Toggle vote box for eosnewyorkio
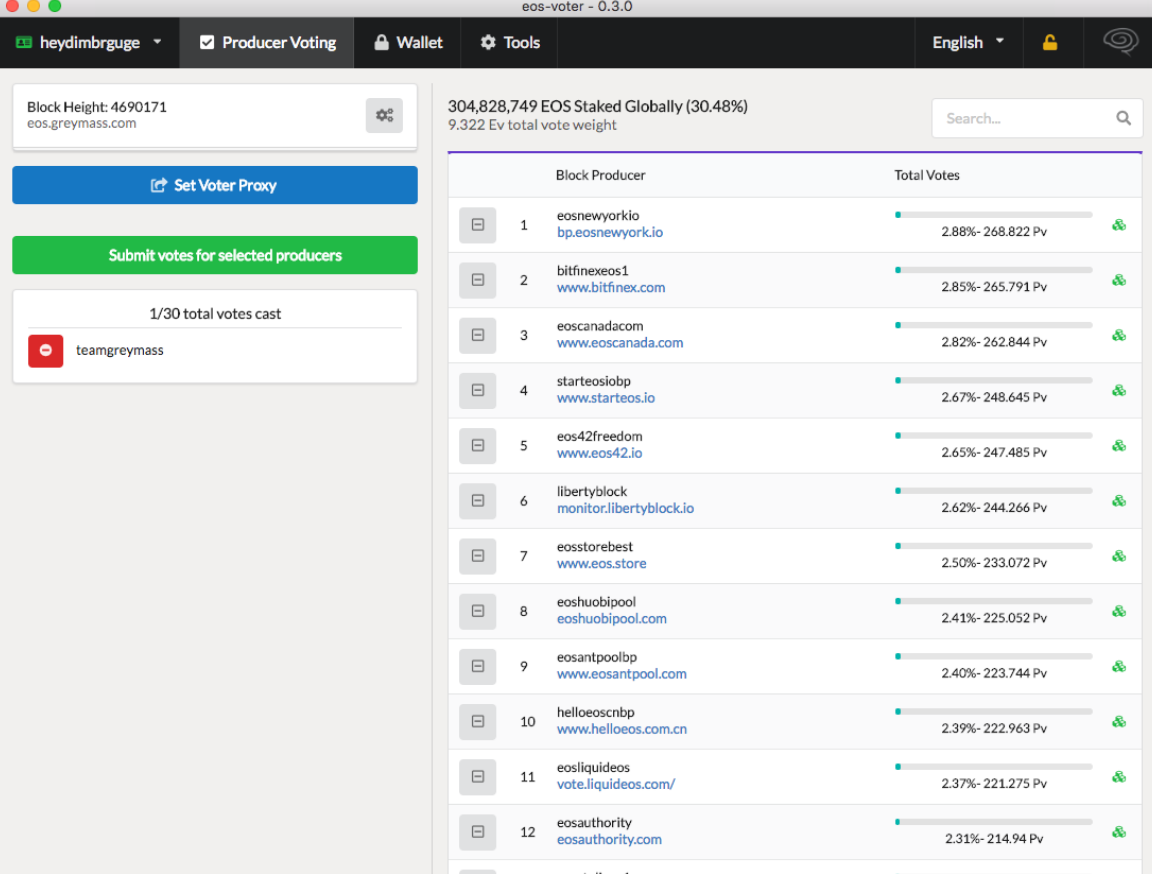Screen dimensions: 1152x874 [x=478, y=225]
